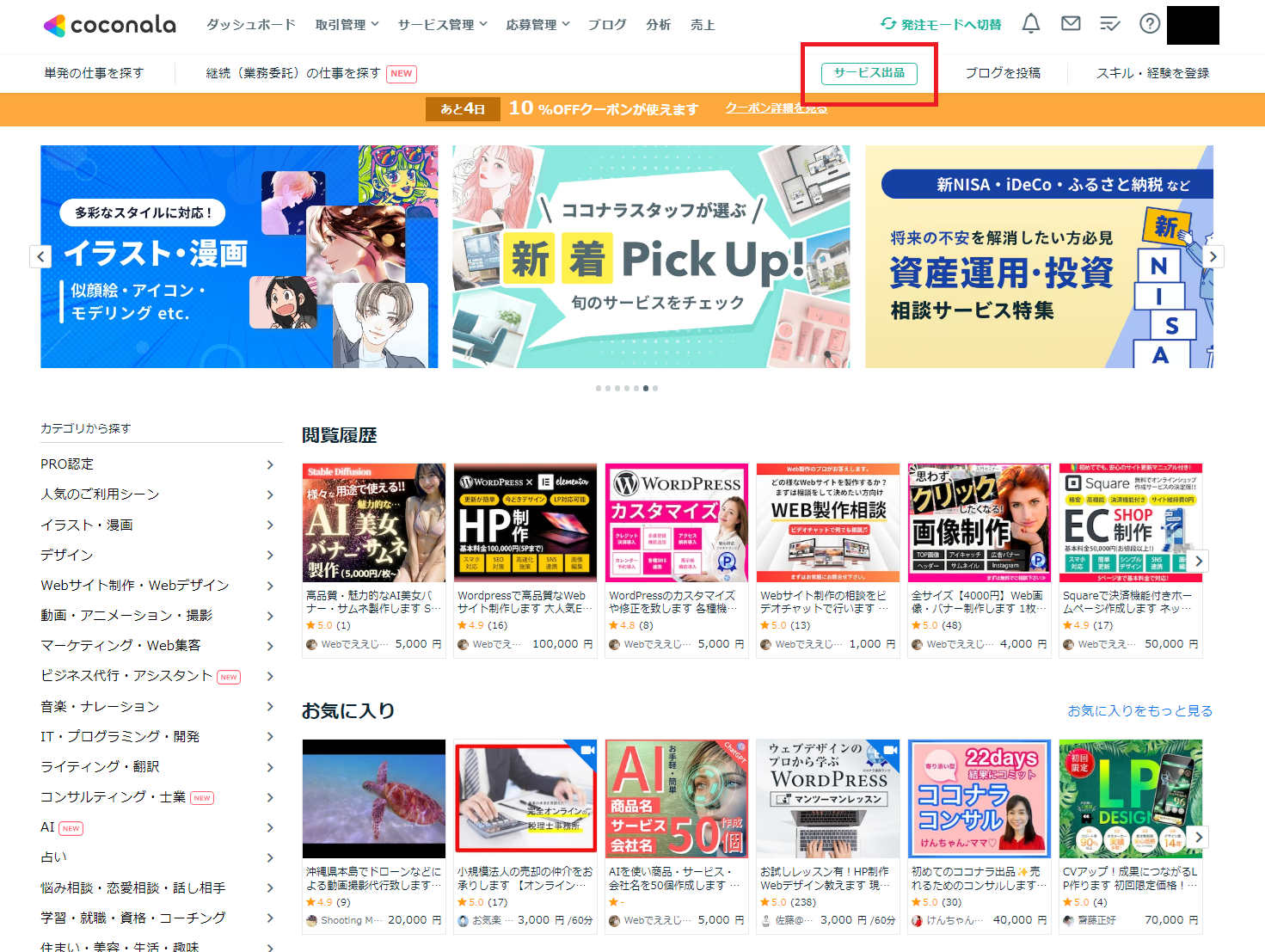Open the 資産運用・投資 banner
1265x952 pixels.
pos(1039,256)
